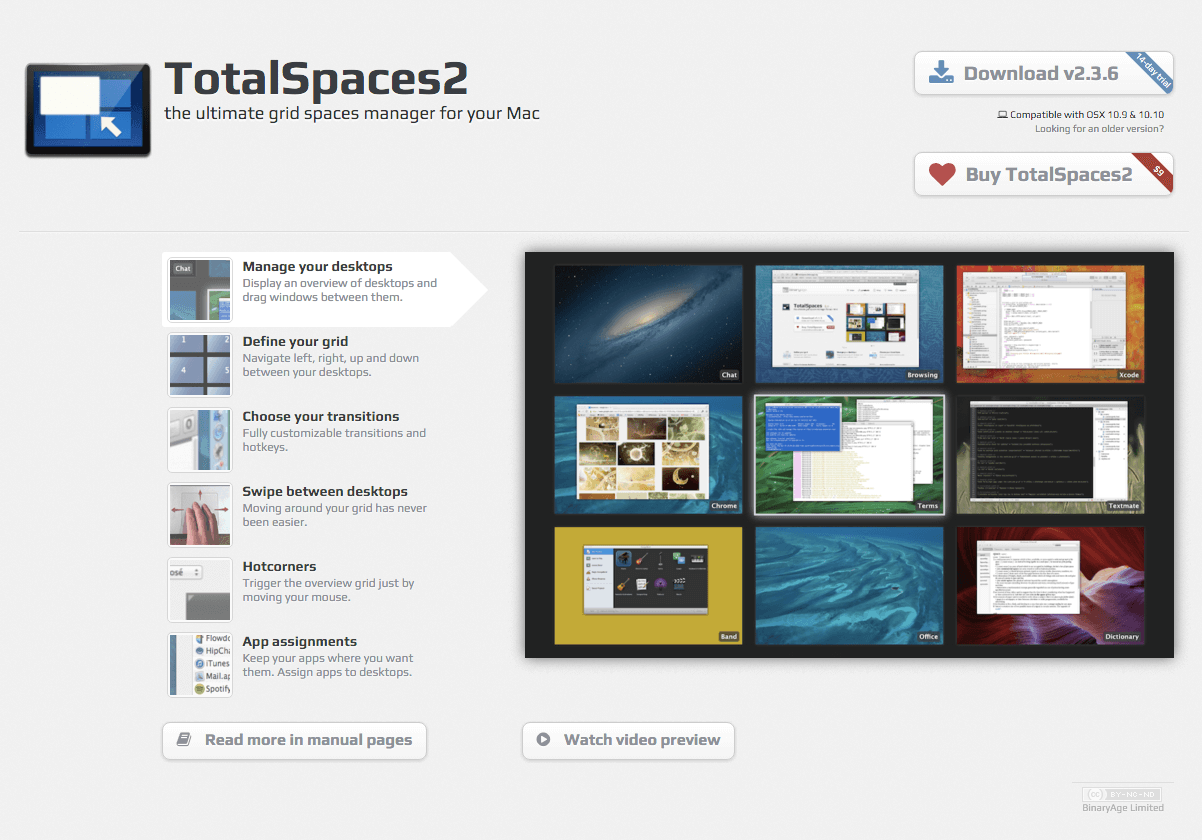
Task: Click the Manage your desktops feature icon
Action: [200, 290]
